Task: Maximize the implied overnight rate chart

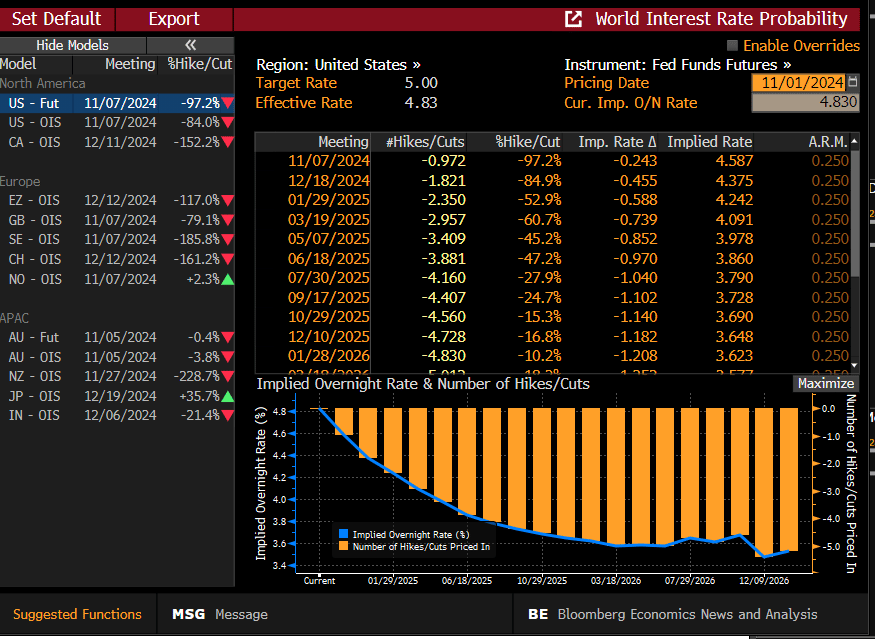Action: click(825, 384)
